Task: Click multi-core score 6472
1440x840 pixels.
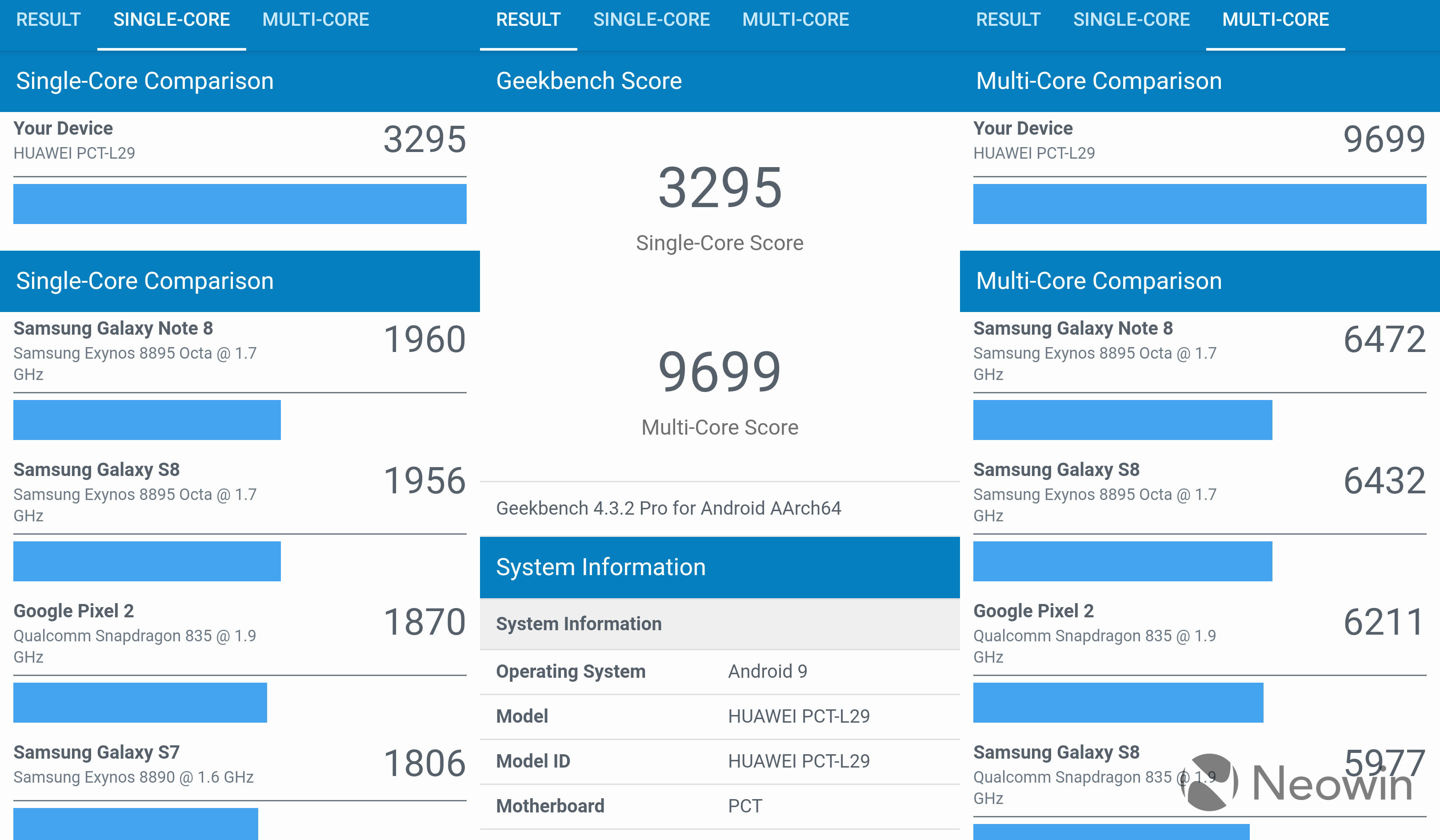Action: (x=1384, y=340)
